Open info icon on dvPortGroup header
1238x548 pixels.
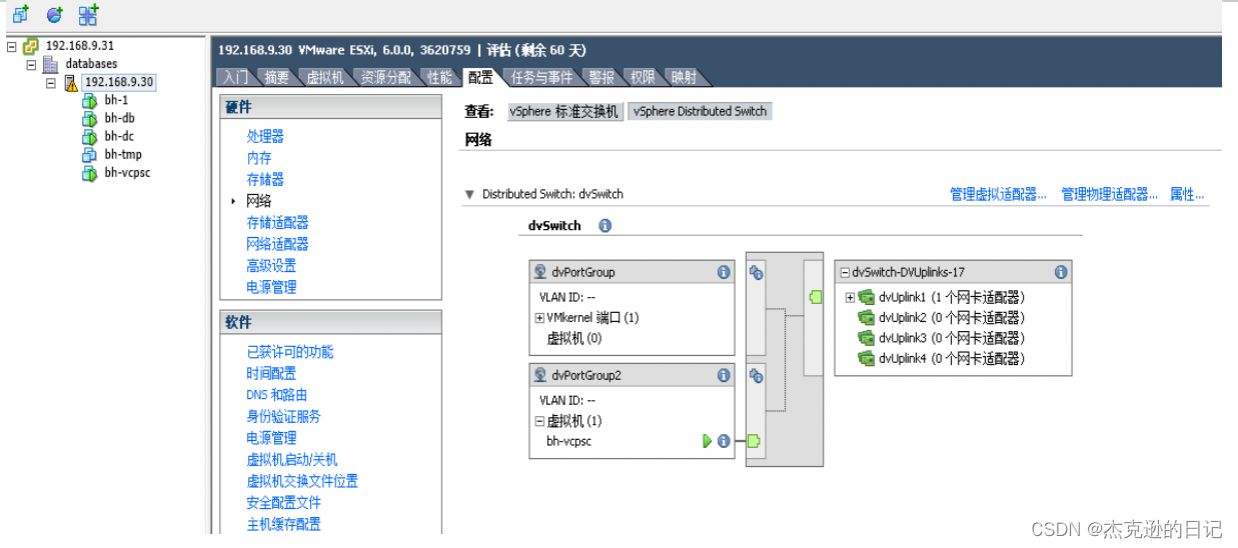click(x=724, y=272)
